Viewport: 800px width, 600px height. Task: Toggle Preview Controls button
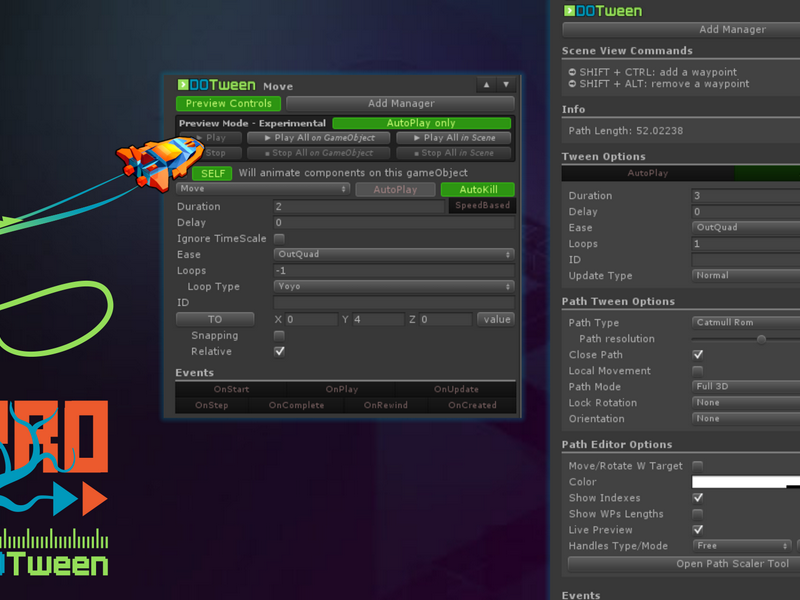click(229, 104)
